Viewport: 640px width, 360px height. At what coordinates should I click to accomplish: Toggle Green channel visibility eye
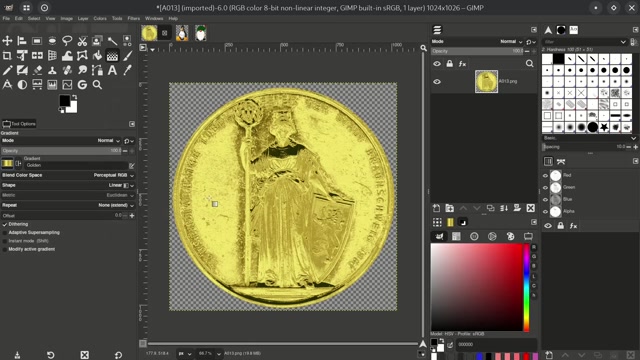(545, 187)
